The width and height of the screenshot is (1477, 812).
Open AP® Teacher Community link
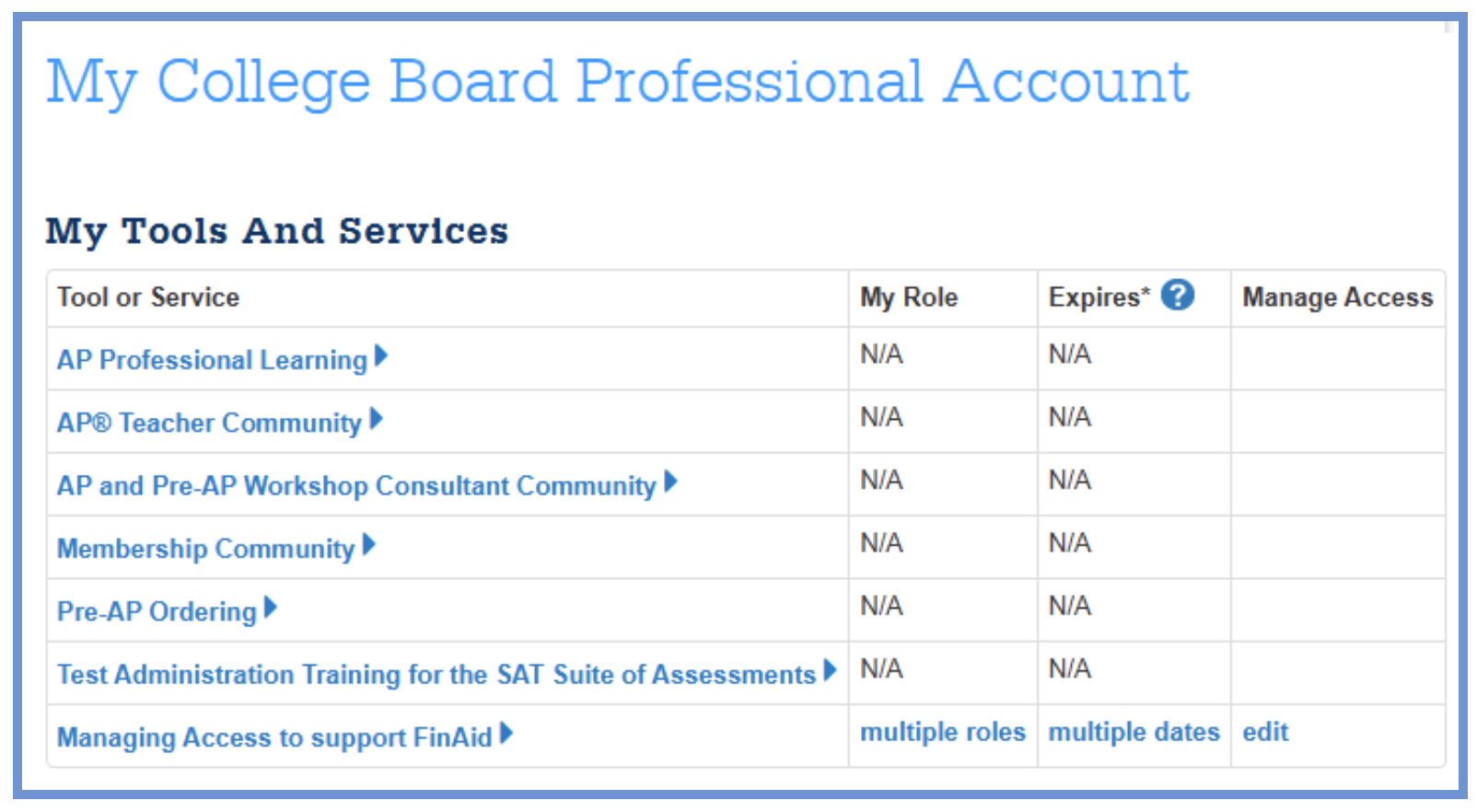point(209,423)
